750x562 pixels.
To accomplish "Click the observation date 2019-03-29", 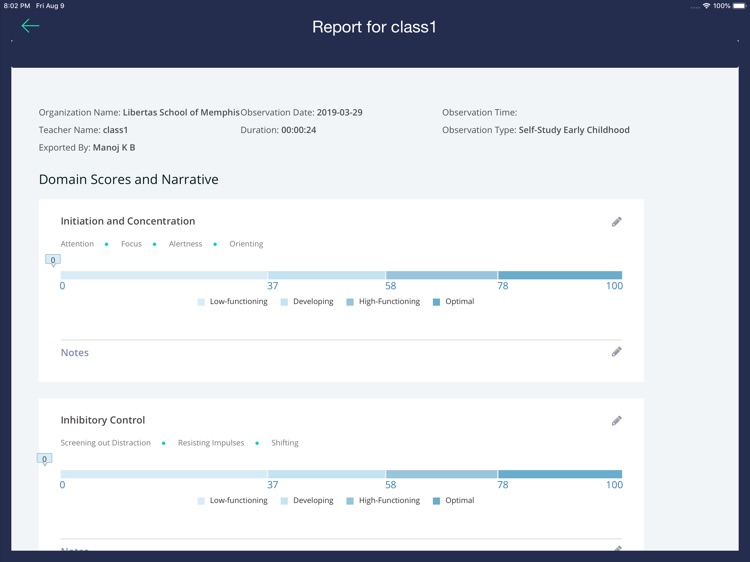I will click(340, 112).
